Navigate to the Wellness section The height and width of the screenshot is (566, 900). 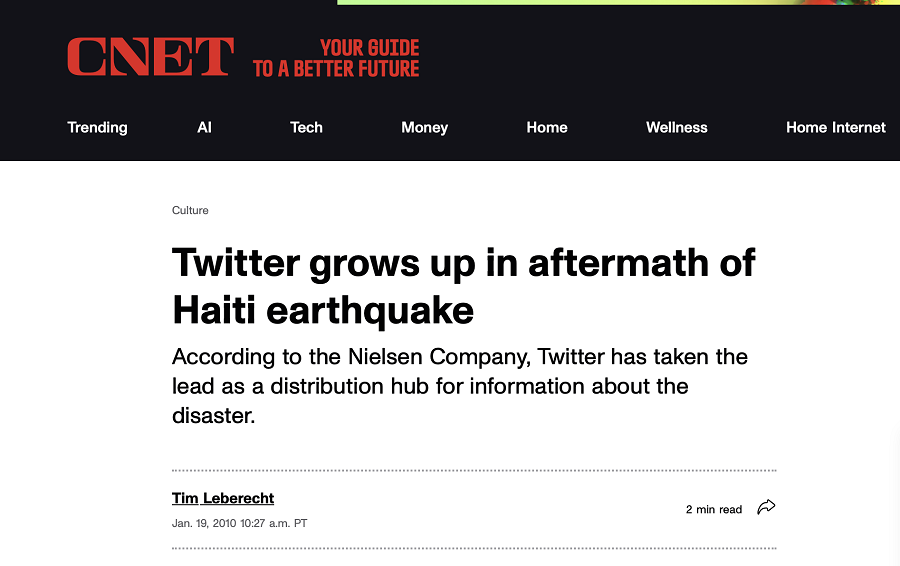(x=676, y=127)
